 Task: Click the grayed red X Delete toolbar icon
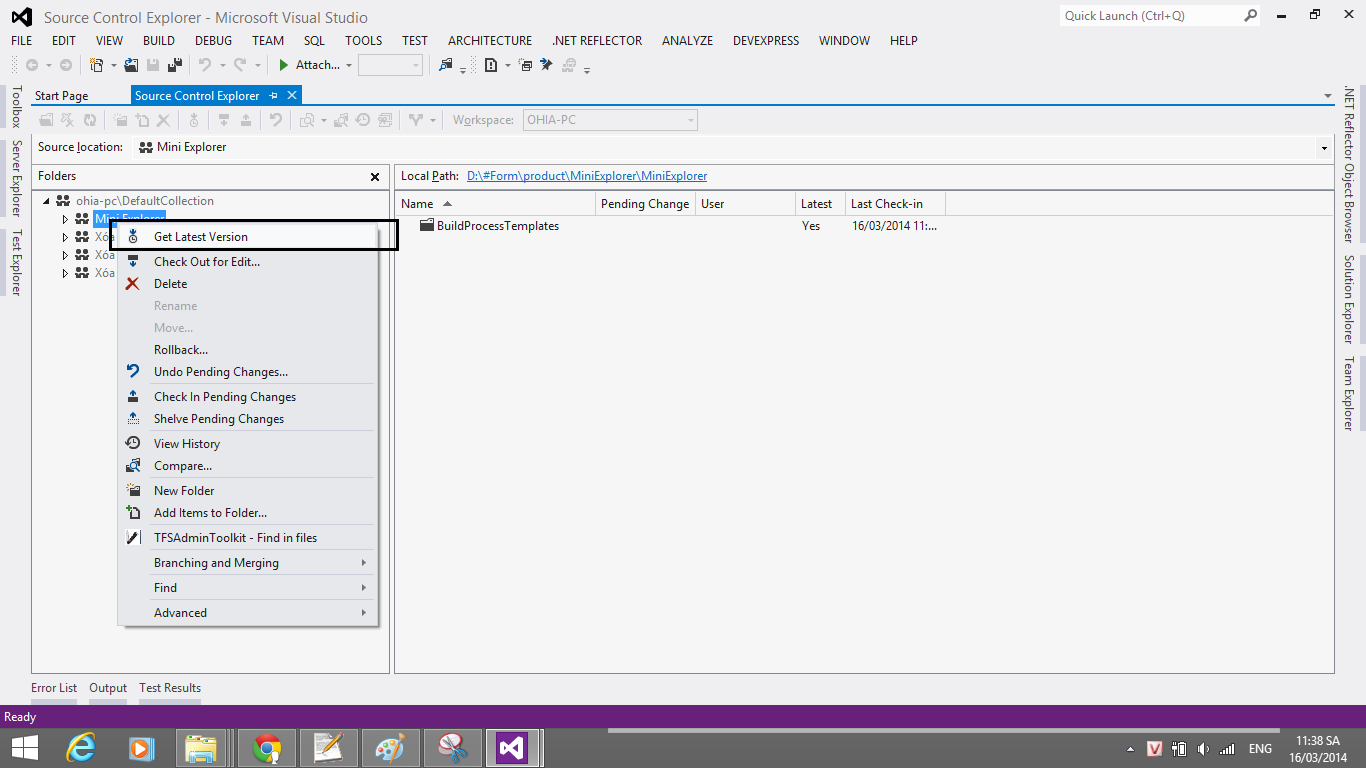coord(164,120)
